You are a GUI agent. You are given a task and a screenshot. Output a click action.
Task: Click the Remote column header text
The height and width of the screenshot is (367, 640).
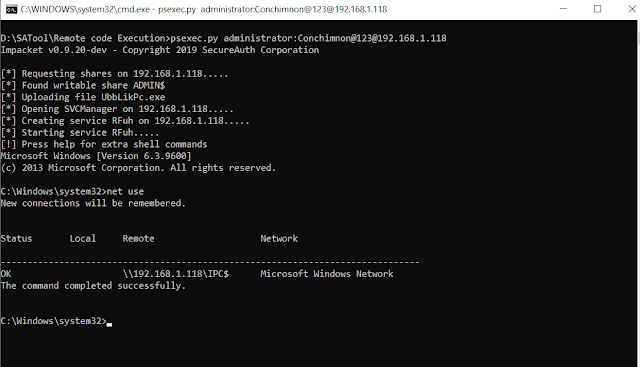(138, 238)
